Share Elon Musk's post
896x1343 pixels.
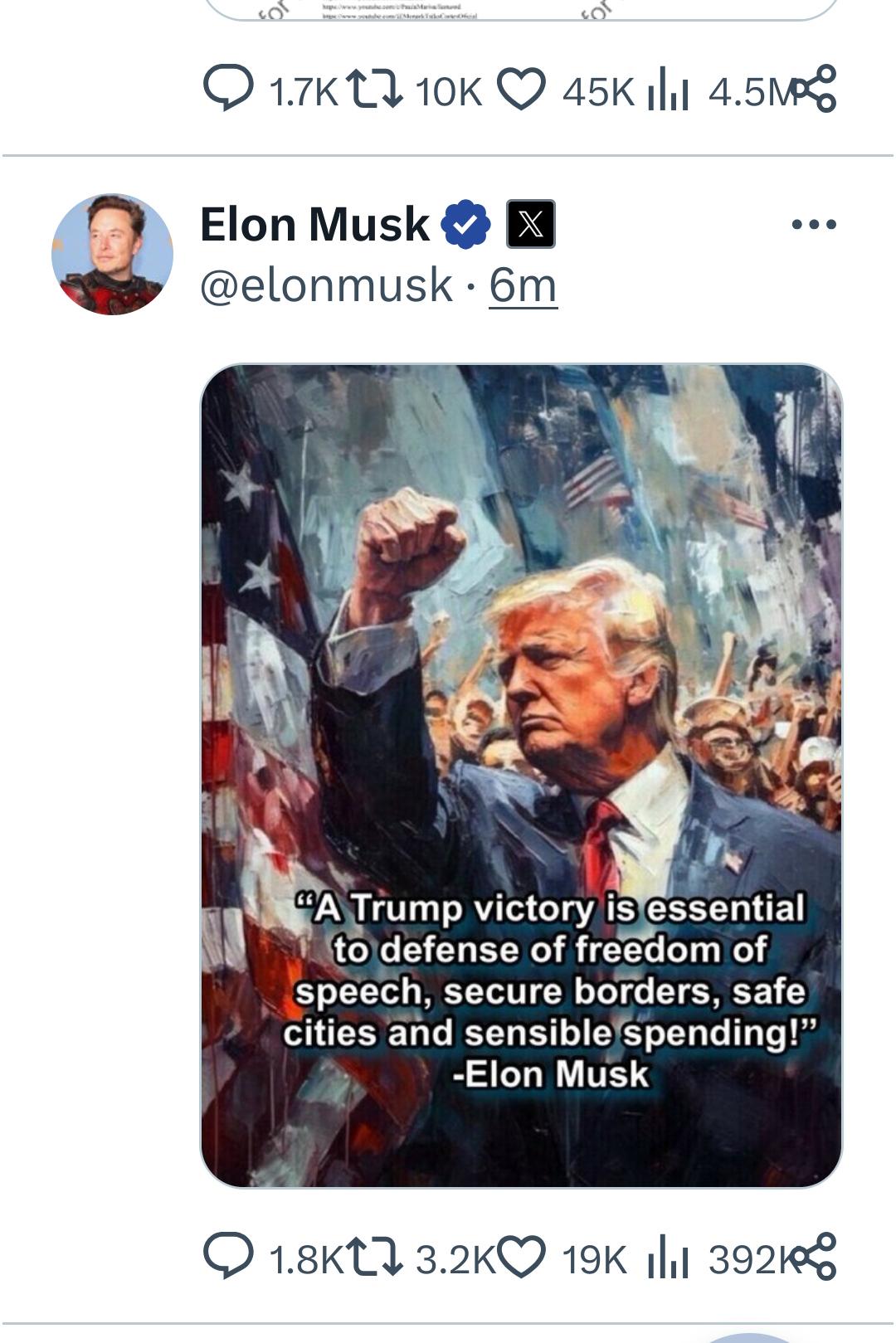click(x=814, y=1256)
